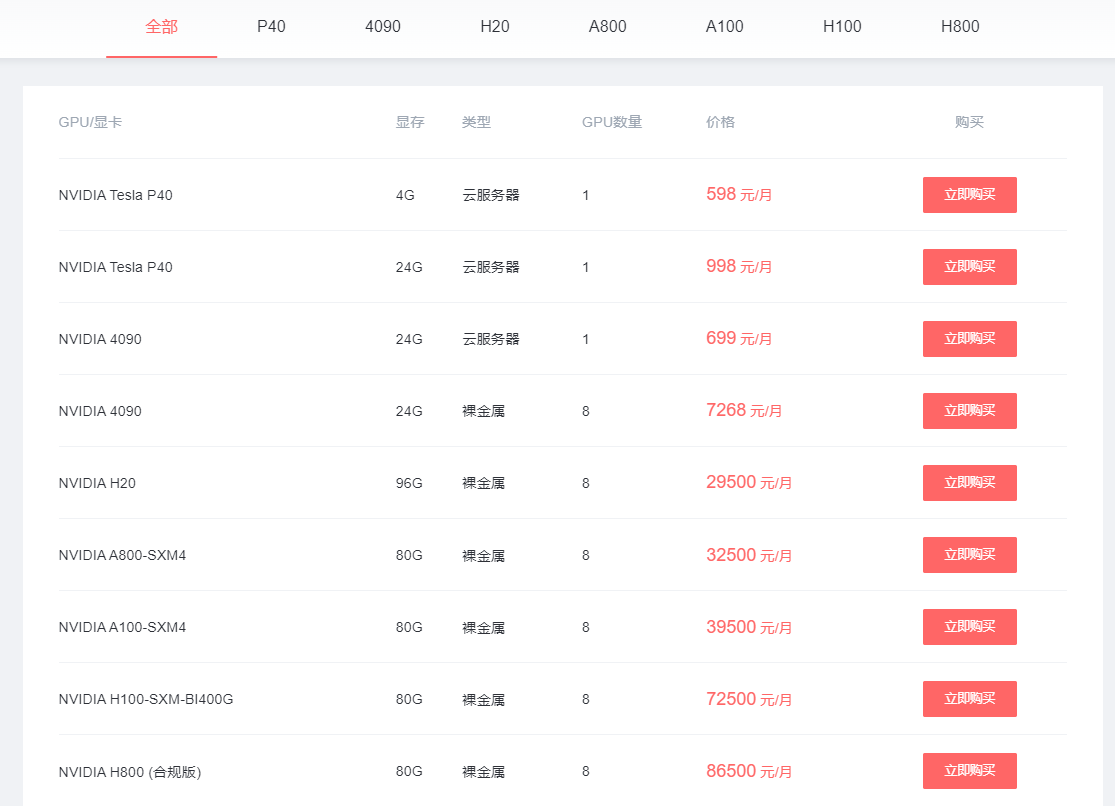Click the 4G memory value
The width and height of the screenshot is (1115, 806).
coord(405,195)
